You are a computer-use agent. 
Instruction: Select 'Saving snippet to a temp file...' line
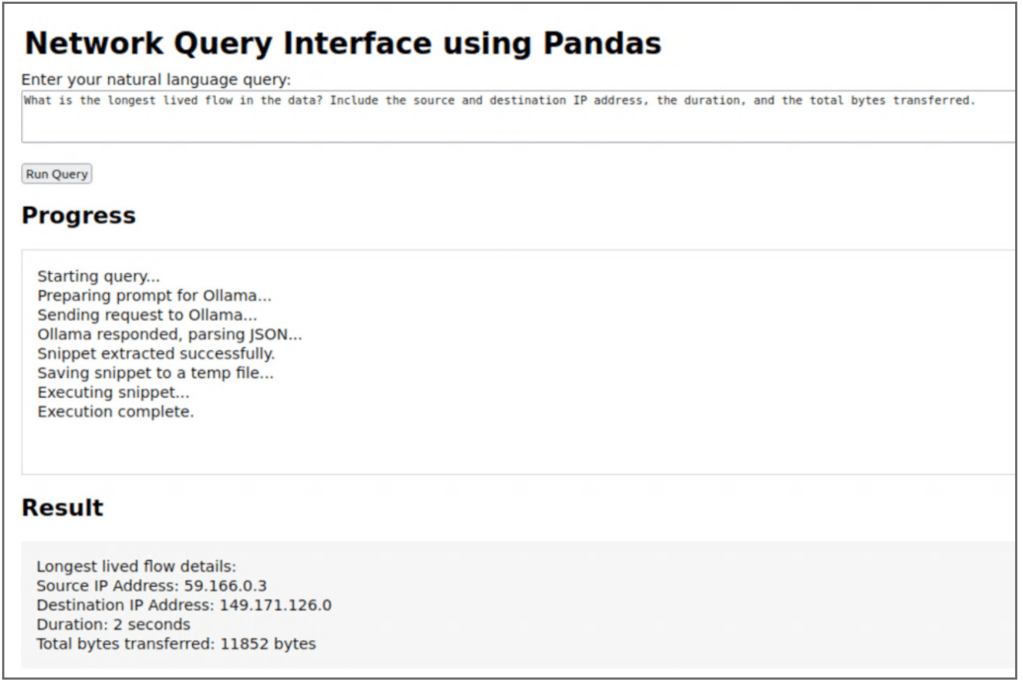click(x=155, y=373)
